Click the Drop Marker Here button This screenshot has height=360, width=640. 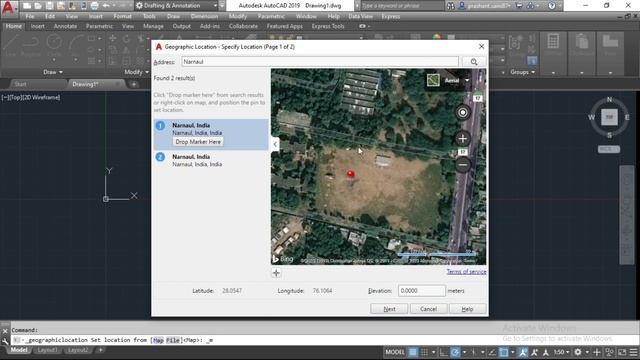198,142
